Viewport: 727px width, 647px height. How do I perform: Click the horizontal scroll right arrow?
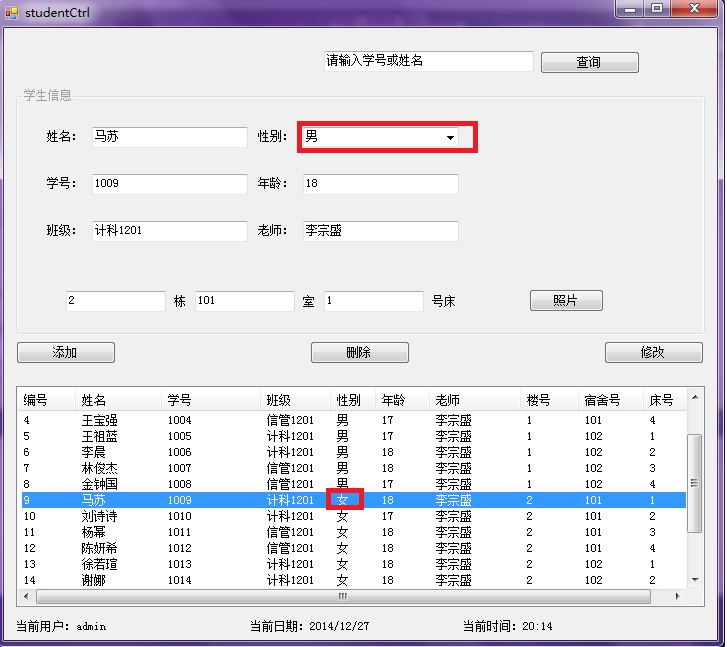677,596
